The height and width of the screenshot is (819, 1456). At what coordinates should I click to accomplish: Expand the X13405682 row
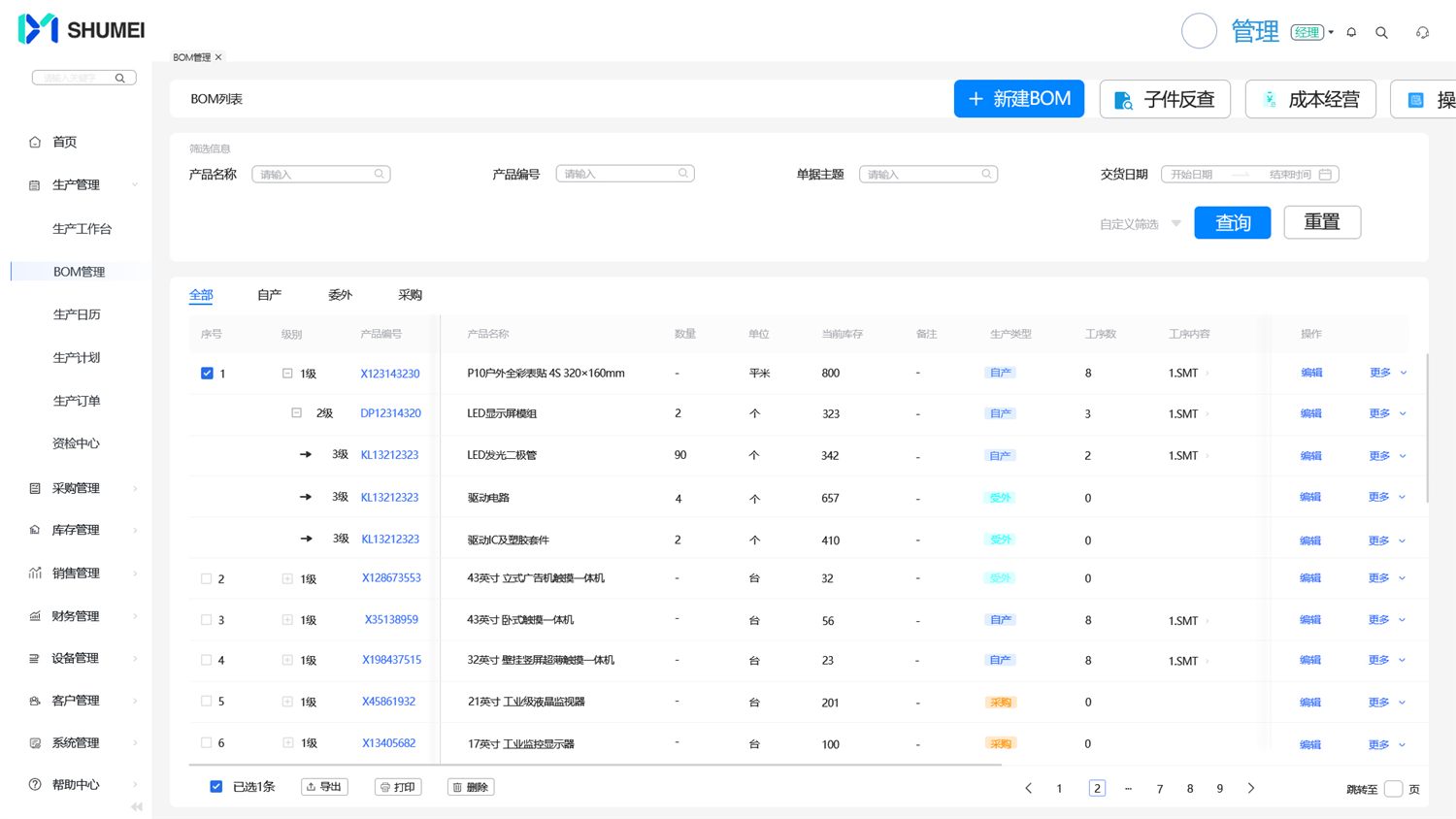pos(287,742)
